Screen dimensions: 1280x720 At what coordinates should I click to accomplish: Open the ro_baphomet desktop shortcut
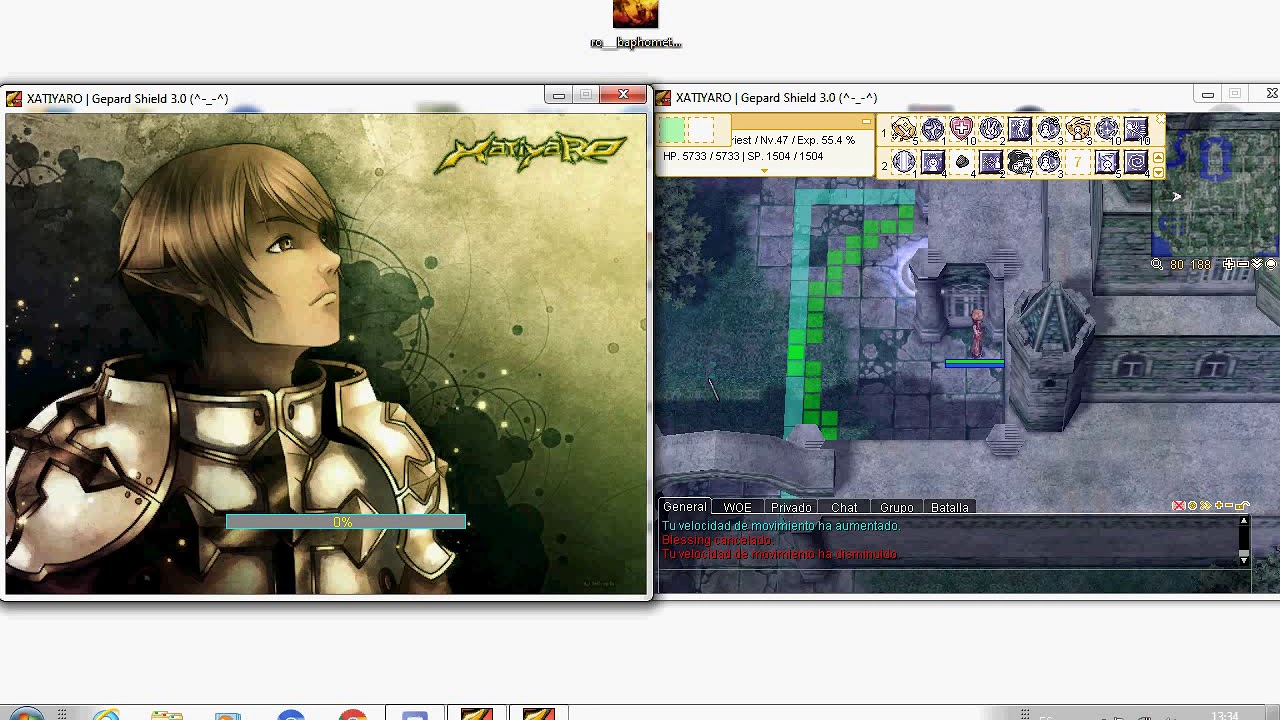pos(636,25)
